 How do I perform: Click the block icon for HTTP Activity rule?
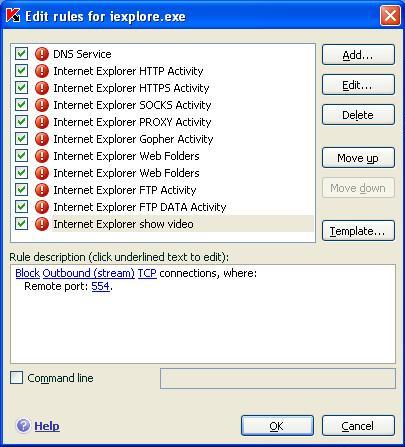pyautogui.click(x=42, y=71)
